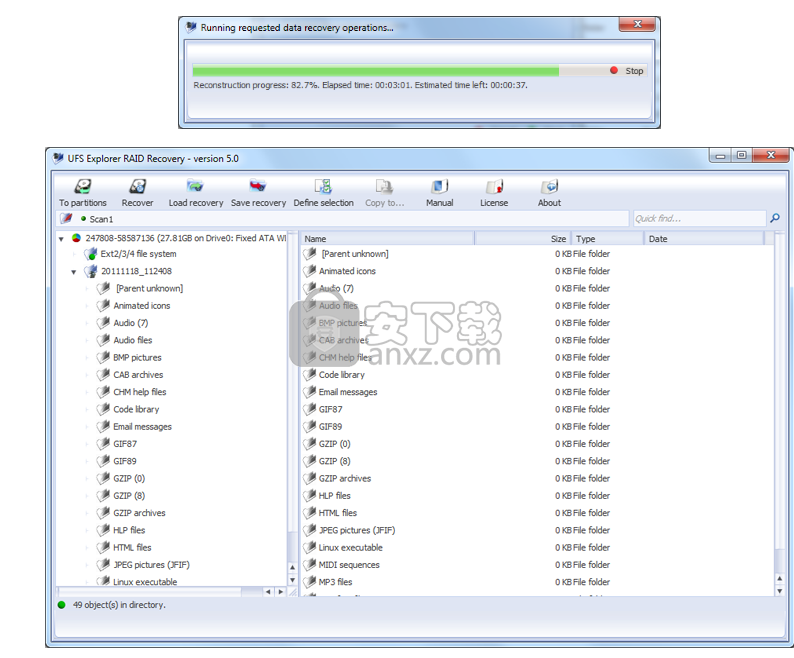Click folder icon beside Email messages in list
Viewport: 794px width, 658px height.
(x=309, y=392)
